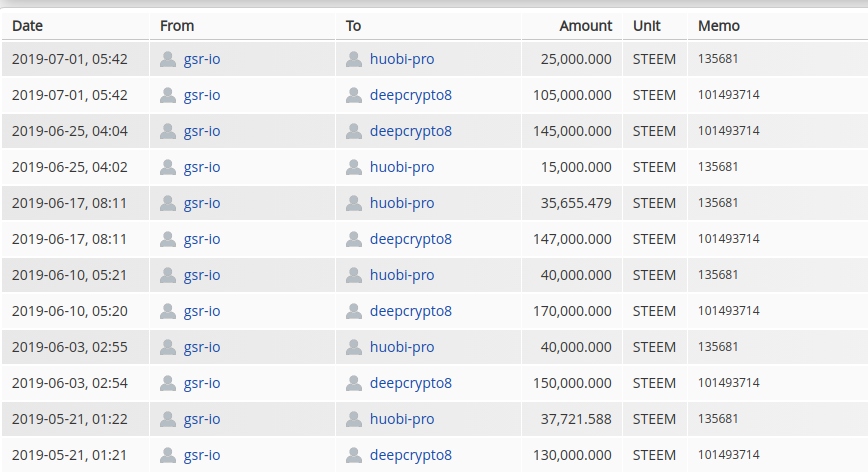Open the gsr-io link in the 2019-06-03, 02:55 row
The width and height of the screenshot is (868, 474).
click(x=202, y=347)
